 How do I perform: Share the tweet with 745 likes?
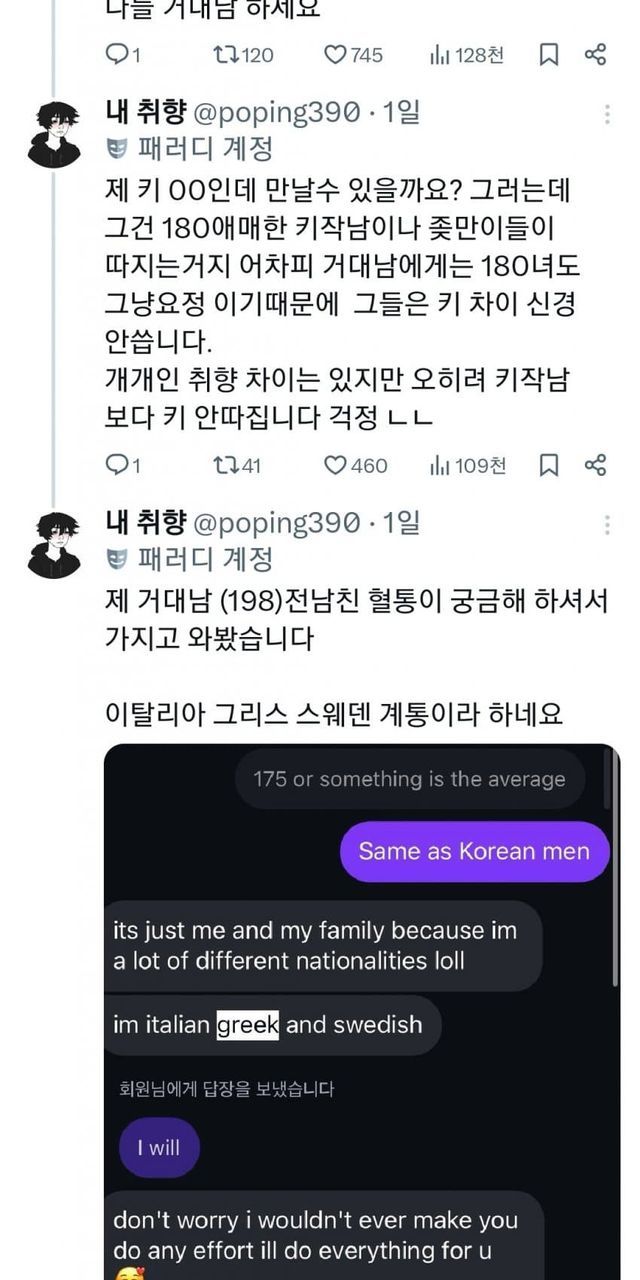click(x=595, y=56)
